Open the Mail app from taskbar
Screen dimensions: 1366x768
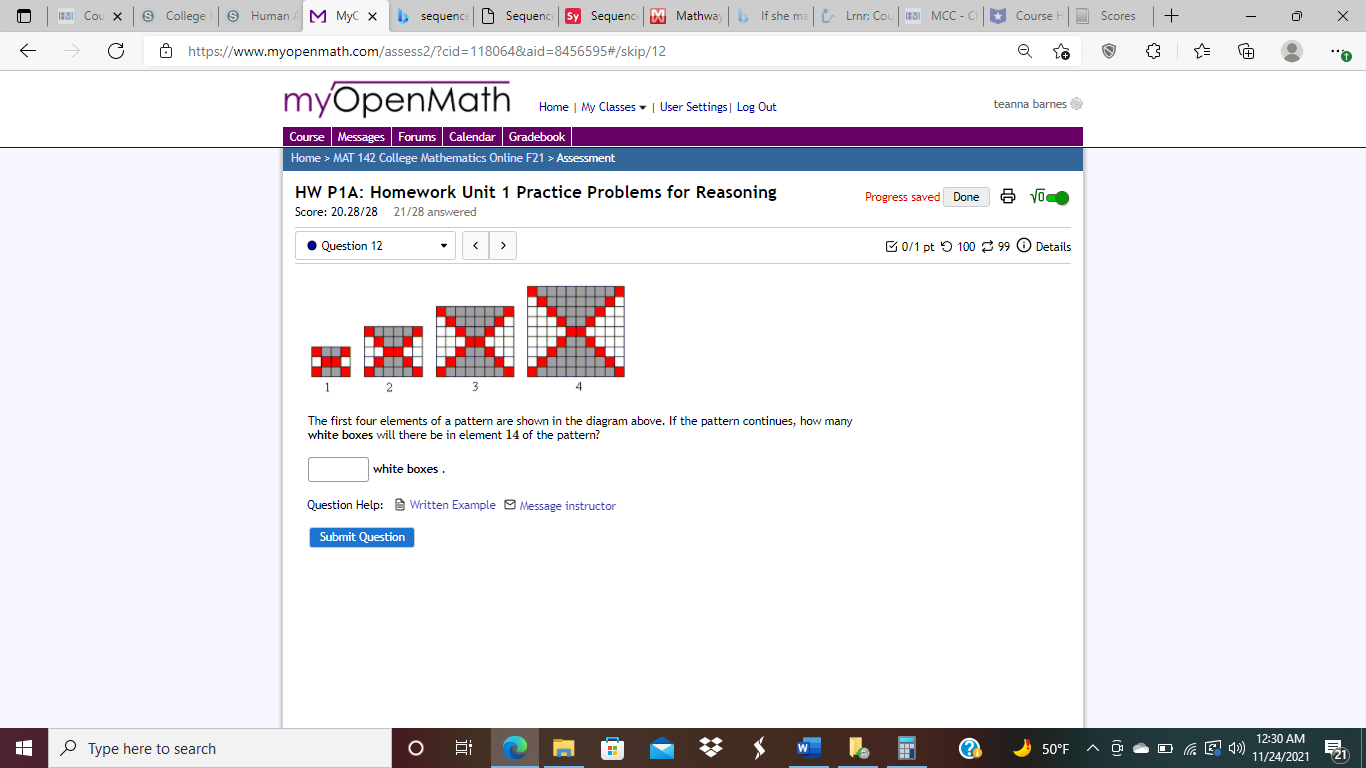click(x=661, y=748)
